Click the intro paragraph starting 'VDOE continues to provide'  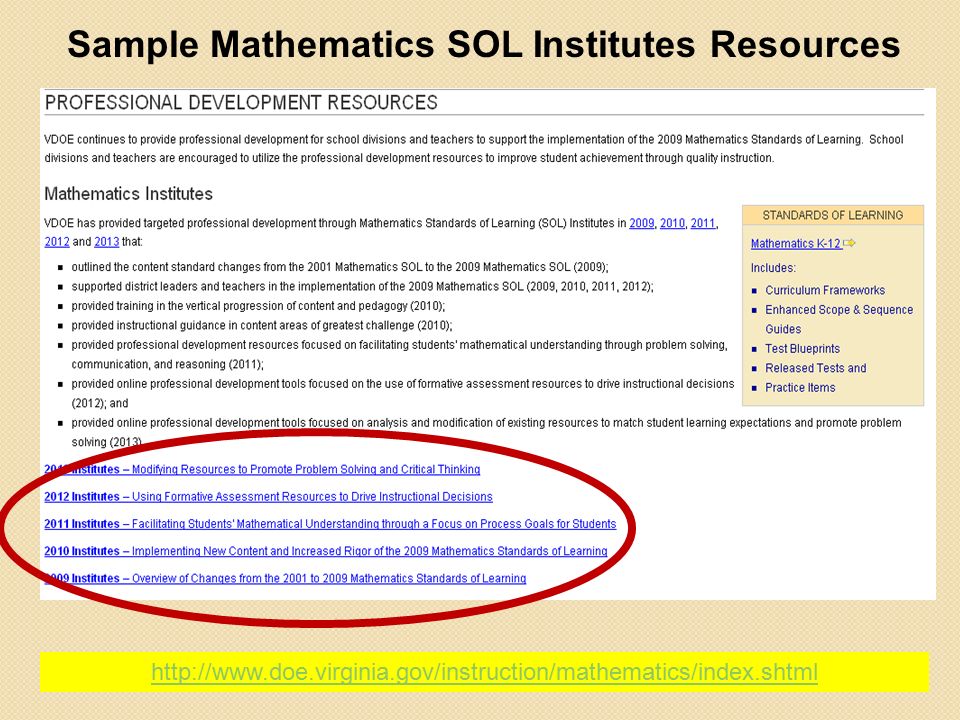(x=474, y=149)
